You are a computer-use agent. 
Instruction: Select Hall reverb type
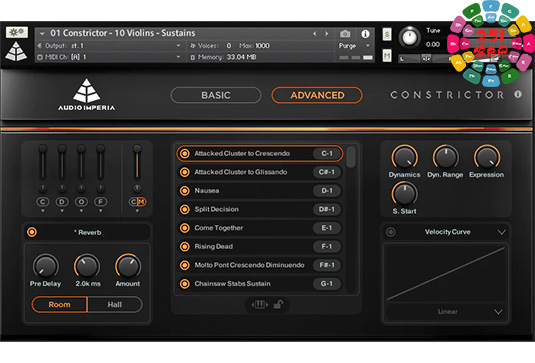pos(115,305)
